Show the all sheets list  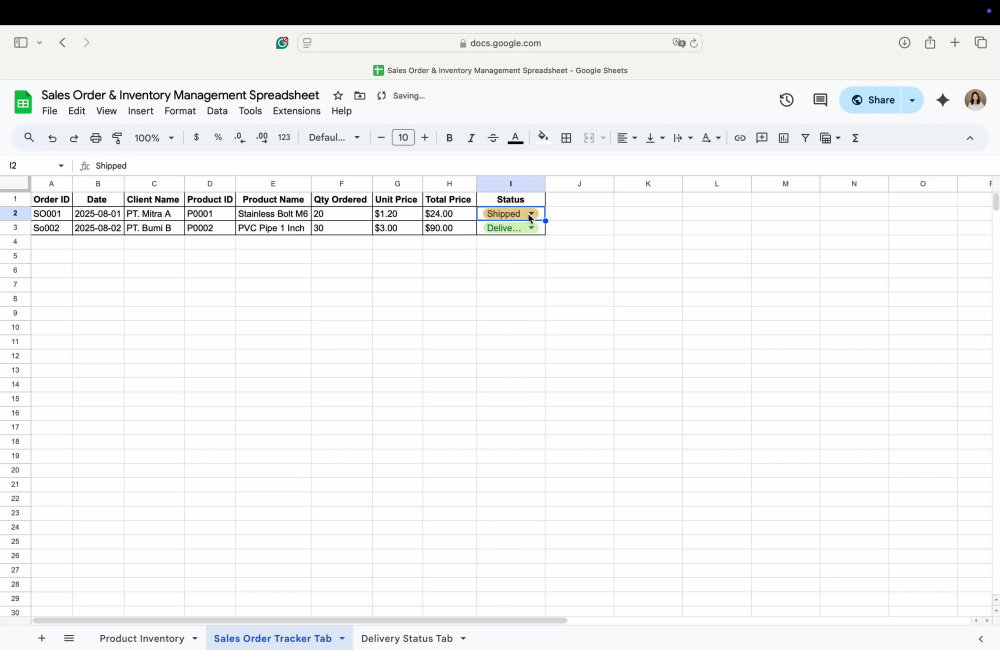69,639
